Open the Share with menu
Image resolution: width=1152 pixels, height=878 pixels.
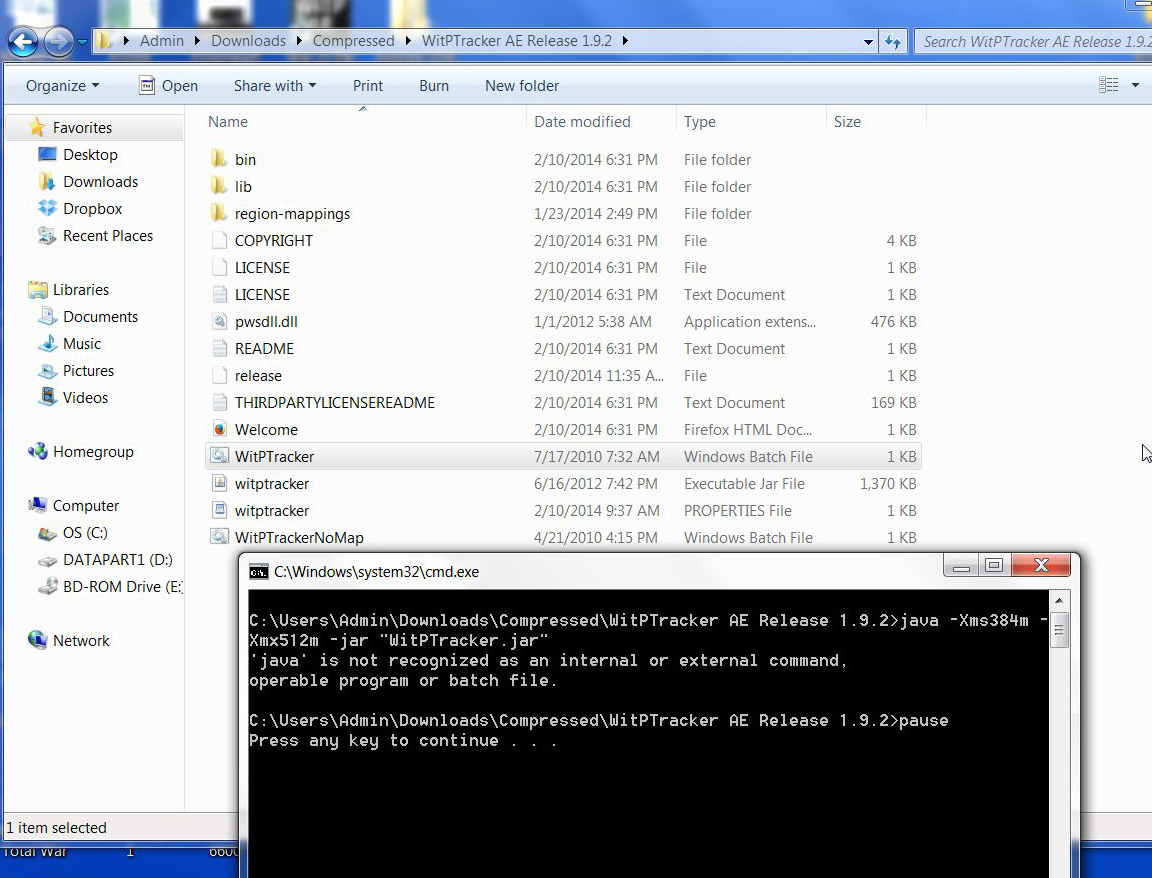click(275, 86)
